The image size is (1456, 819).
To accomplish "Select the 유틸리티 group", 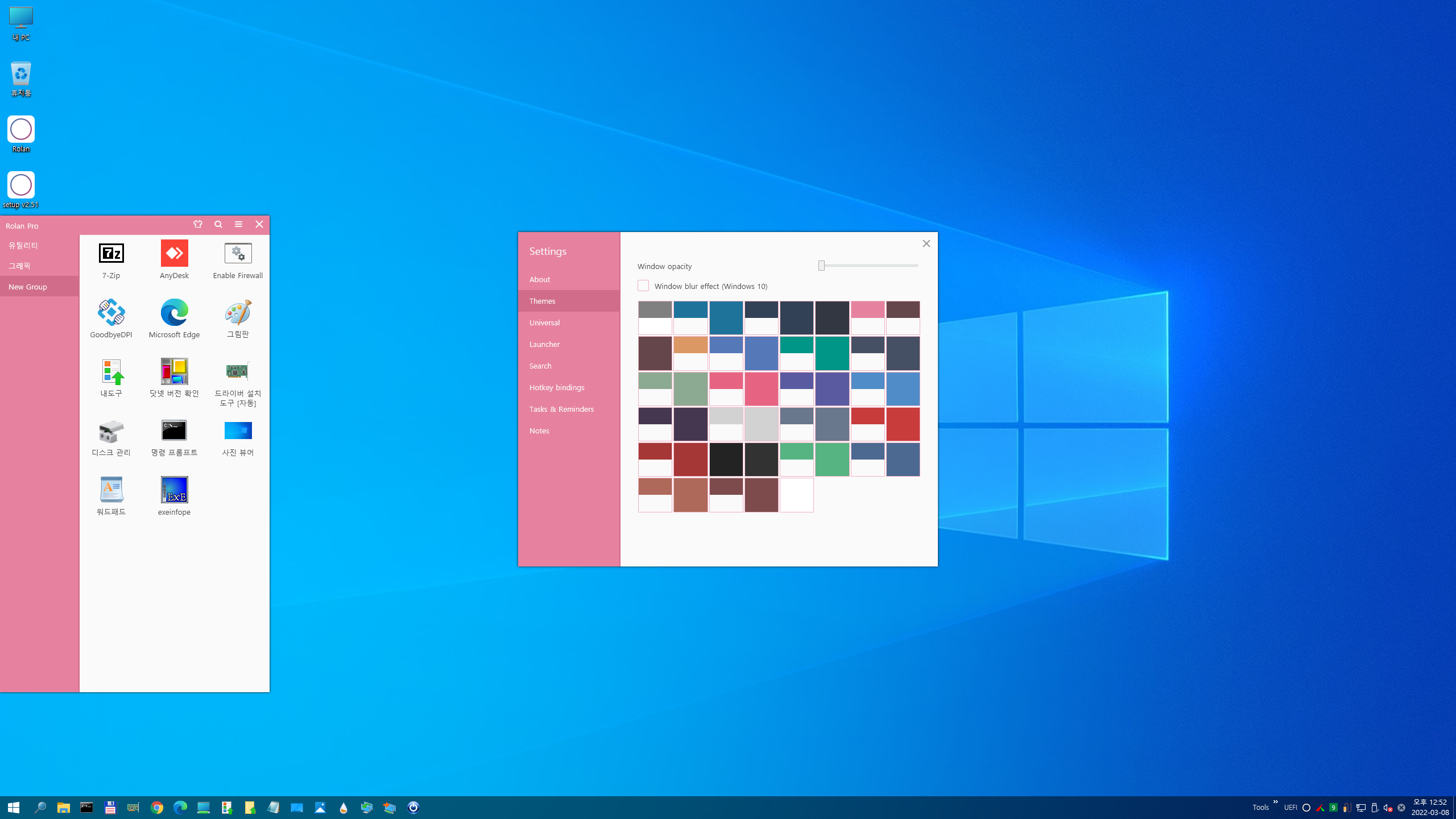I will pyautogui.click(x=39, y=245).
